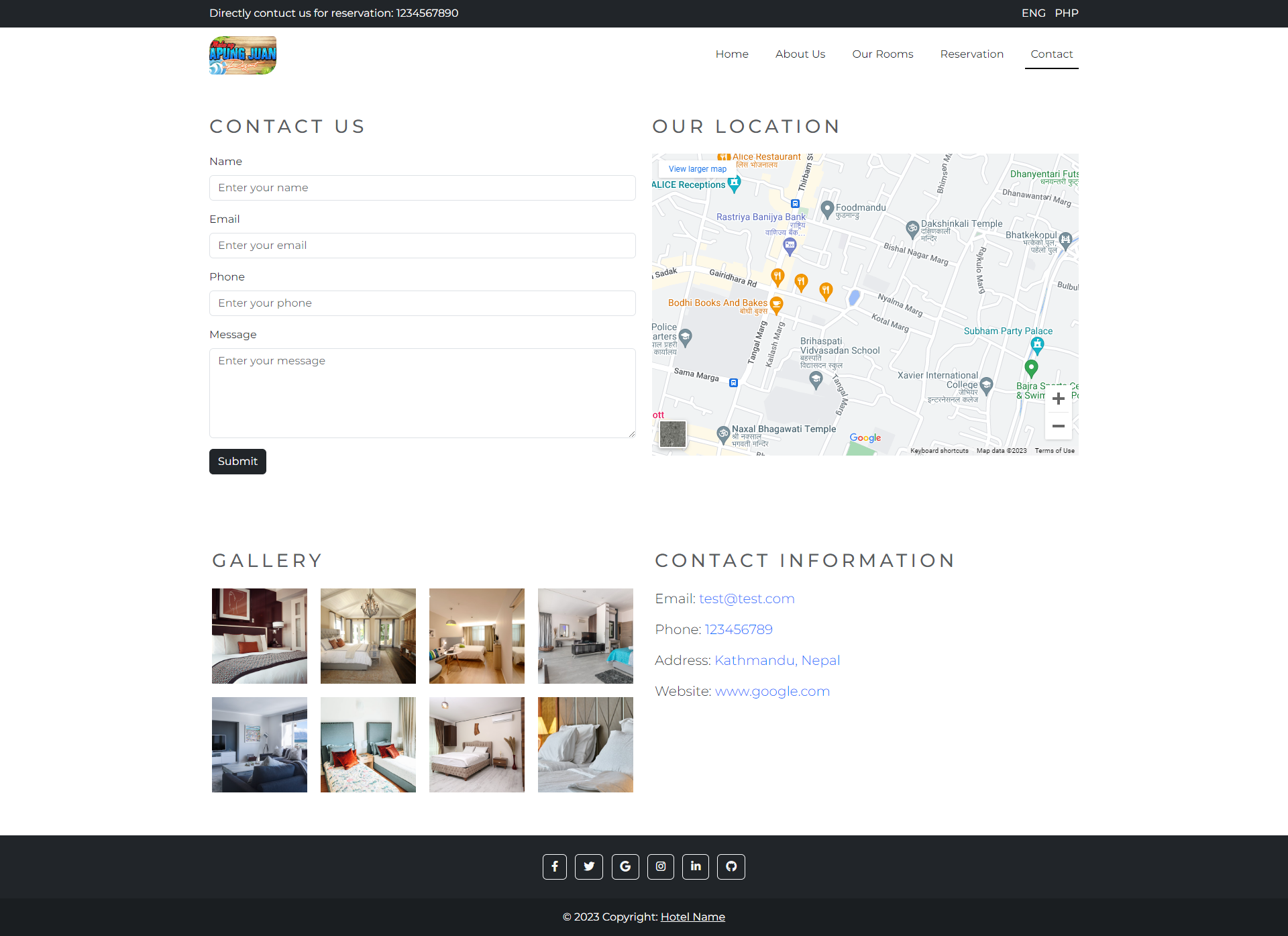
Task: Click View larger map link
Action: (x=697, y=169)
